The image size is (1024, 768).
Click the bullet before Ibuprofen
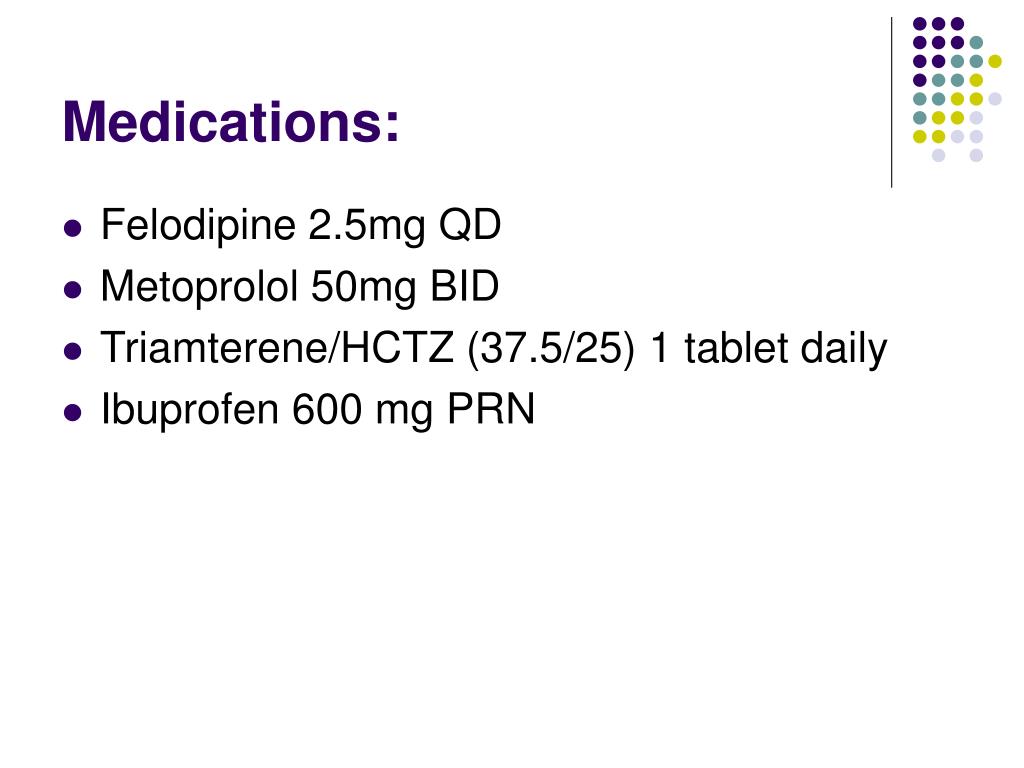[x=73, y=413]
